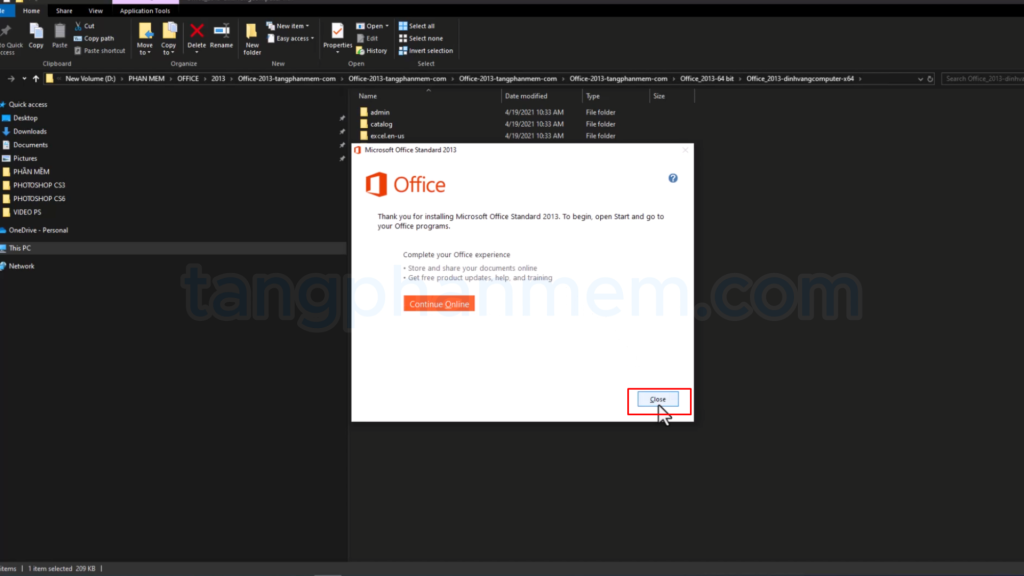Select Quick access in navigation pane
This screenshot has width=1024, height=576.
coord(27,104)
